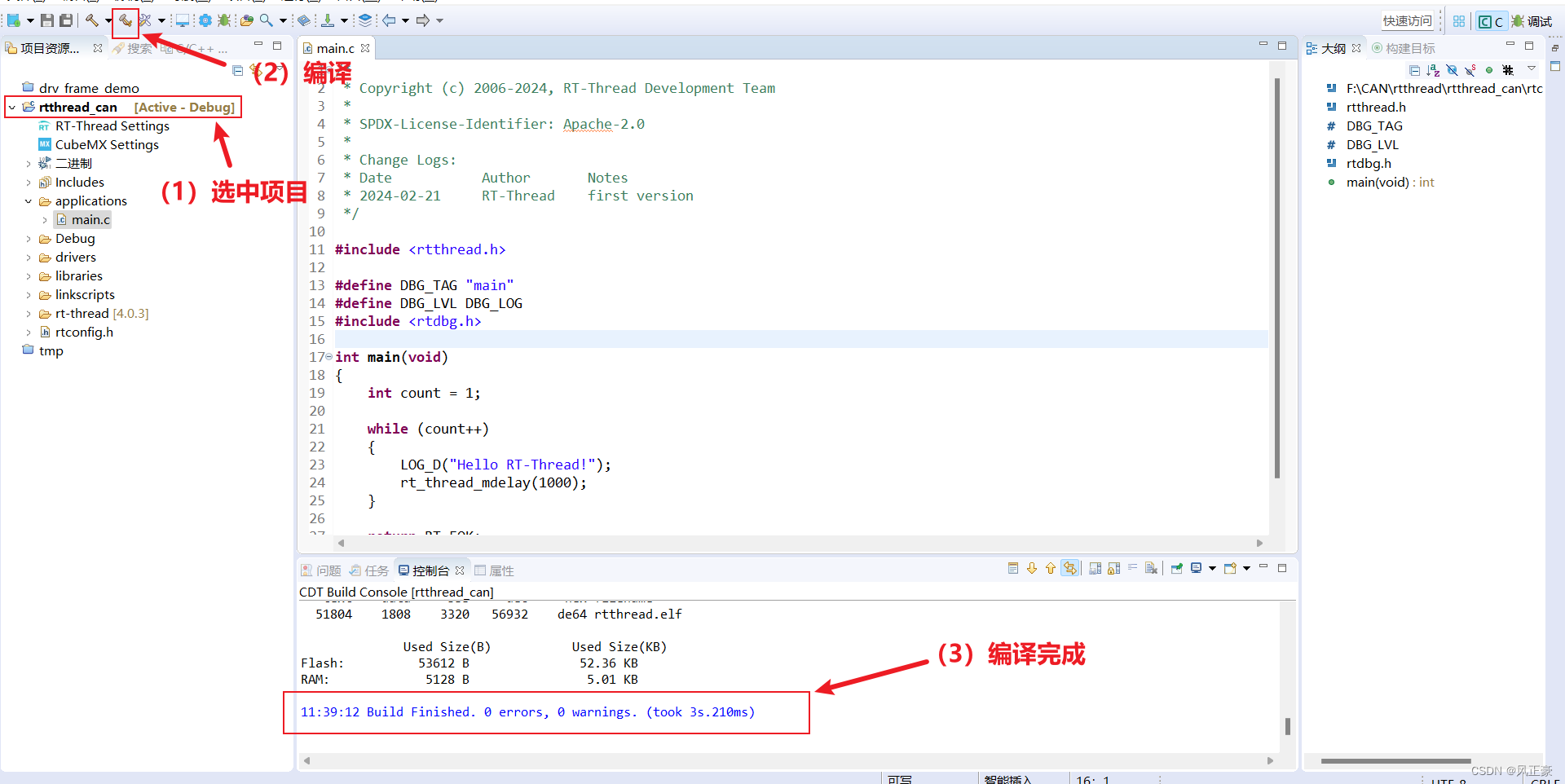This screenshot has height=784, width=1565.
Task: Toggle green dot filter in outline toolbar
Action: (1489, 70)
